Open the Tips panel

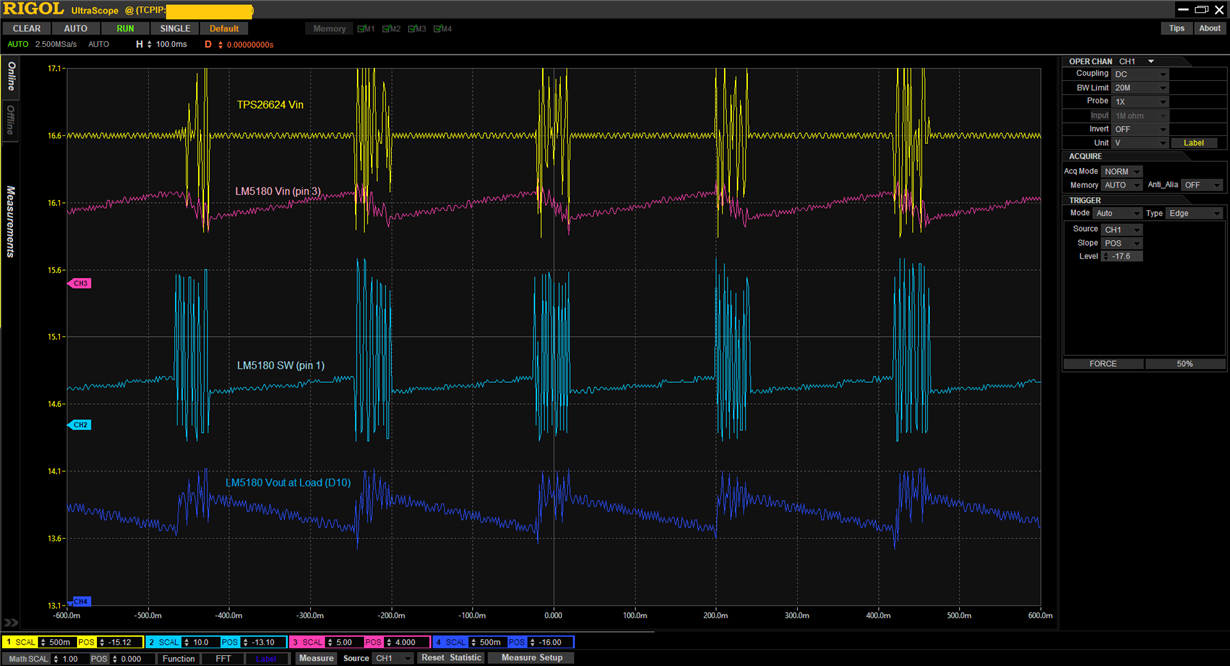(1177, 28)
